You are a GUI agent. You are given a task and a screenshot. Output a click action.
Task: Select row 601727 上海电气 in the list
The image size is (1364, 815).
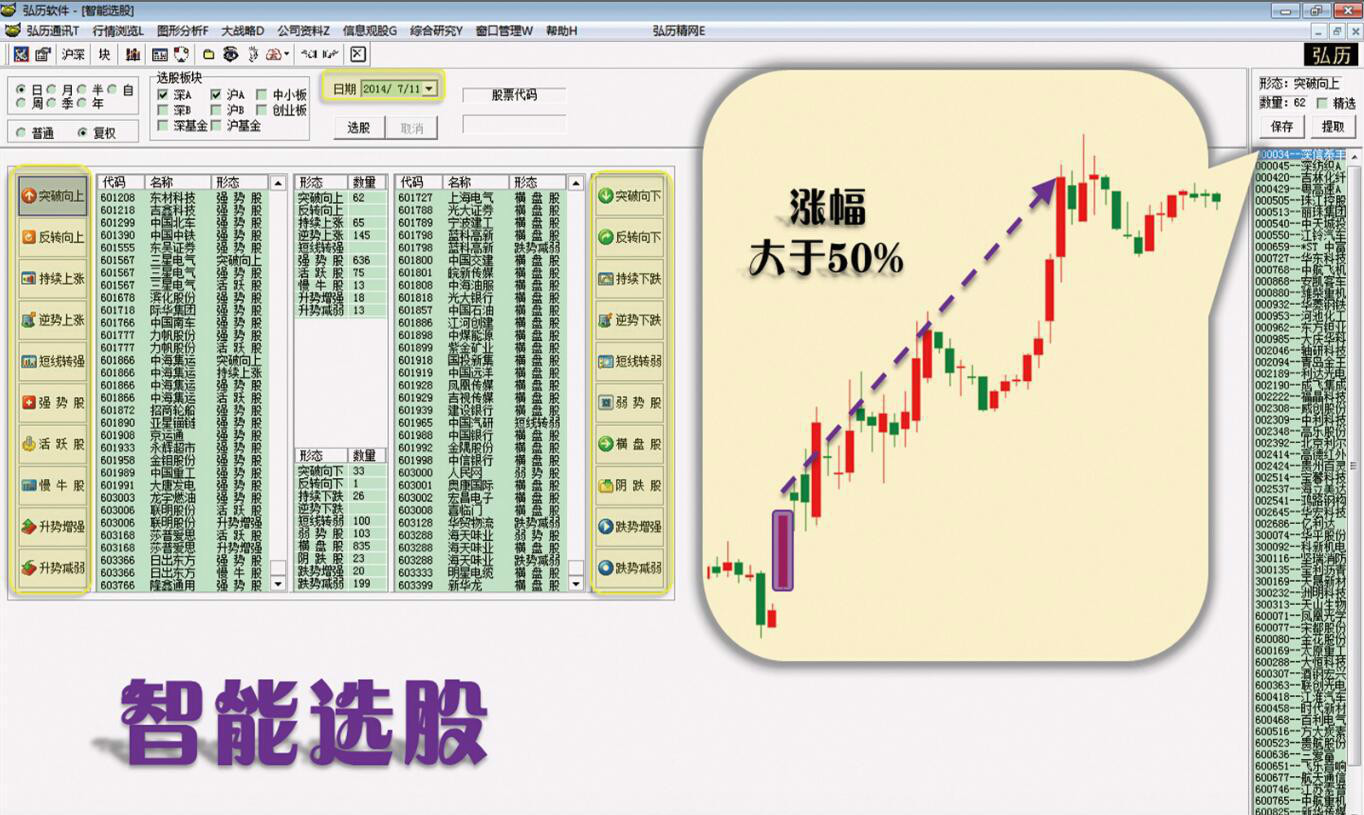(480, 198)
